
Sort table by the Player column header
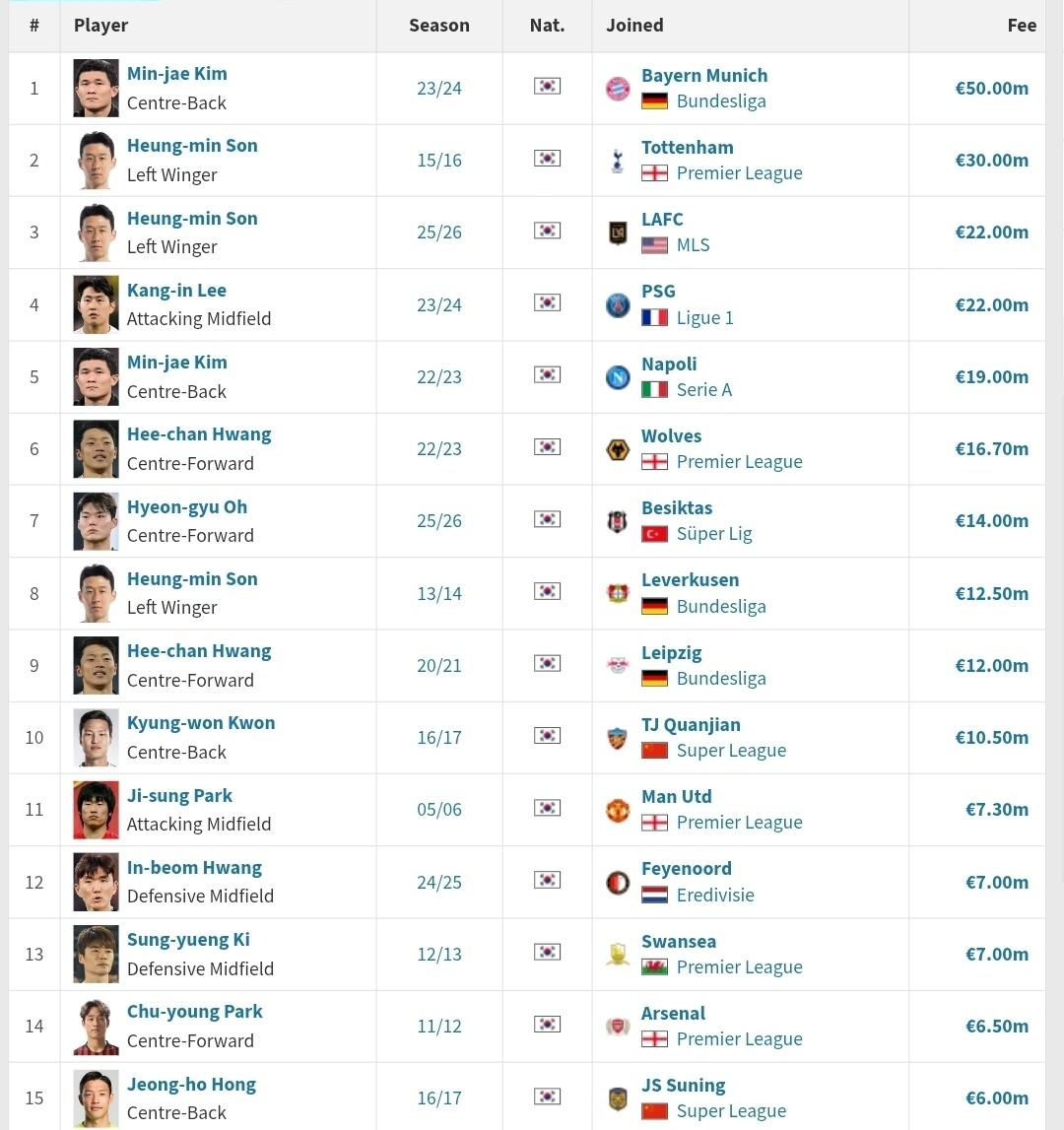pos(100,26)
